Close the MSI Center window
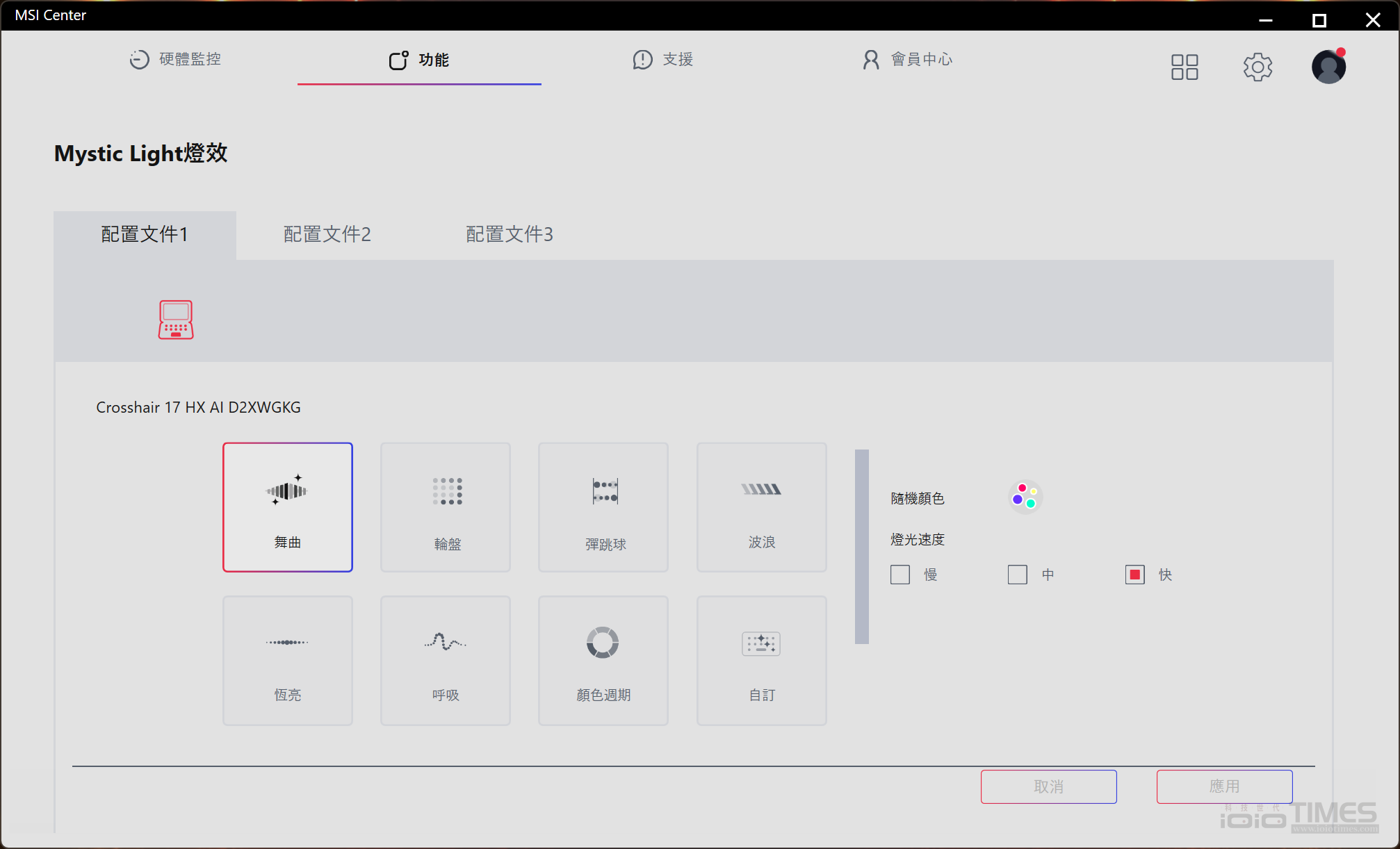The width and height of the screenshot is (1400, 849). [1372, 19]
